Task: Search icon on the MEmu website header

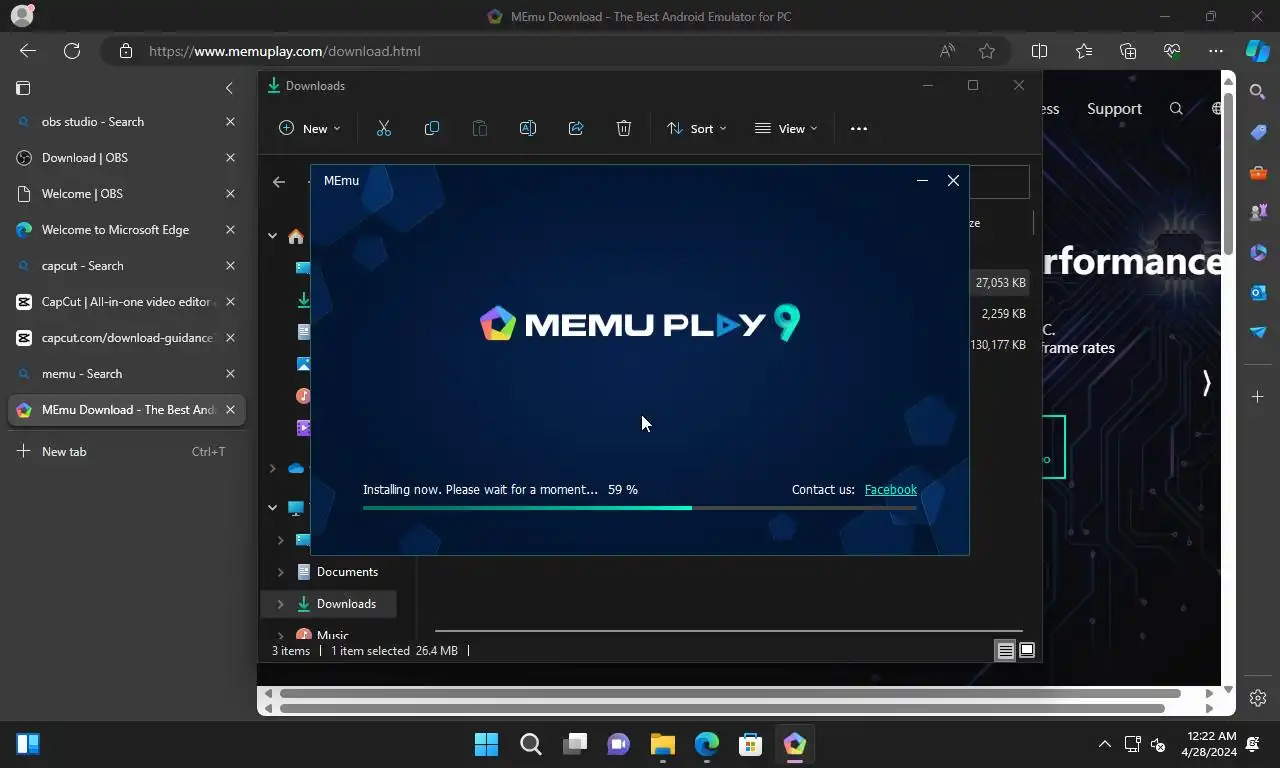Action: (x=1176, y=109)
